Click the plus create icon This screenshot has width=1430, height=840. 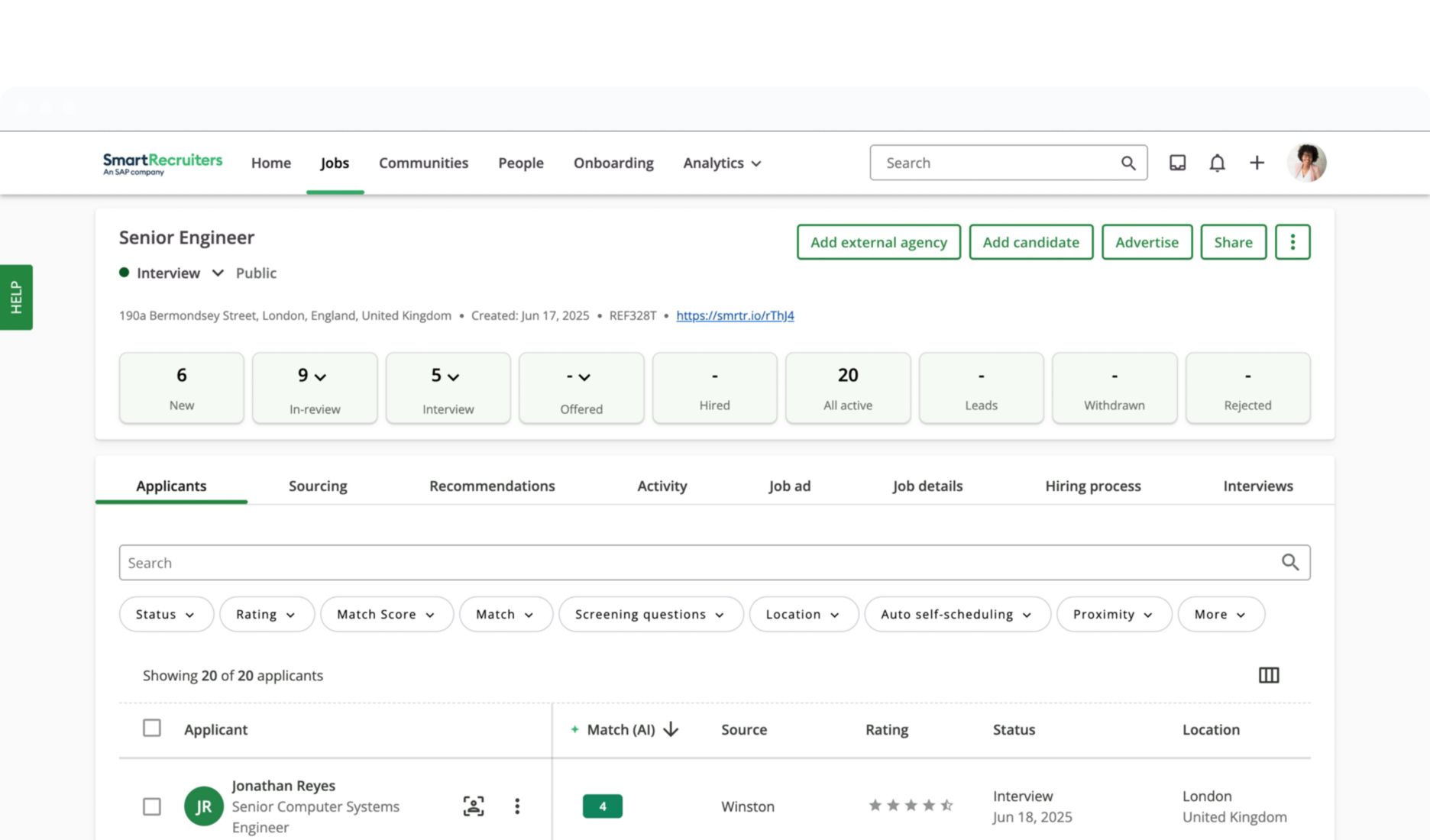1257,163
